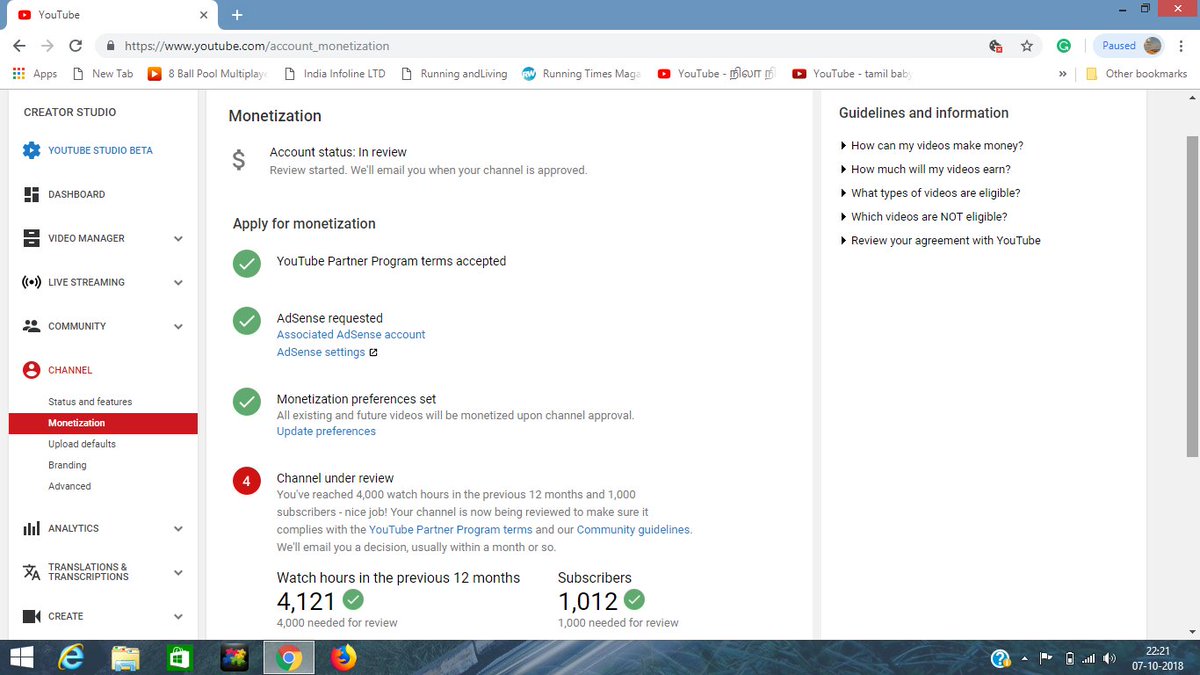Click the Apps grid shortcut icon

click(19, 73)
